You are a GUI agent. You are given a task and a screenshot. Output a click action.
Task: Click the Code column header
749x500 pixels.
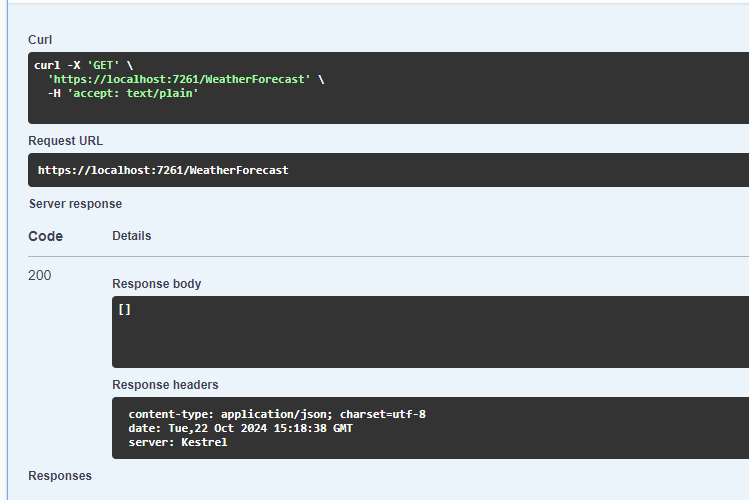click(45, 237)
